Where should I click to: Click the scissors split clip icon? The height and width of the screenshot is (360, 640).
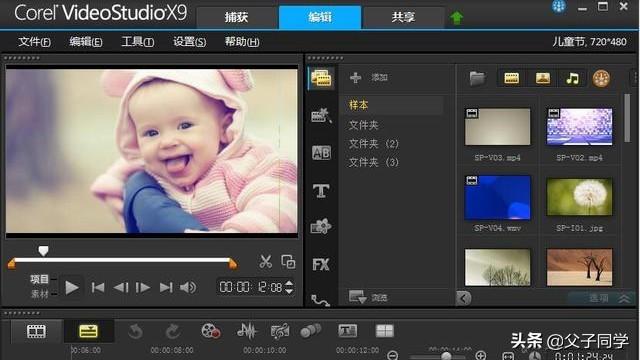pyautogui.click(x=266, y=261)
